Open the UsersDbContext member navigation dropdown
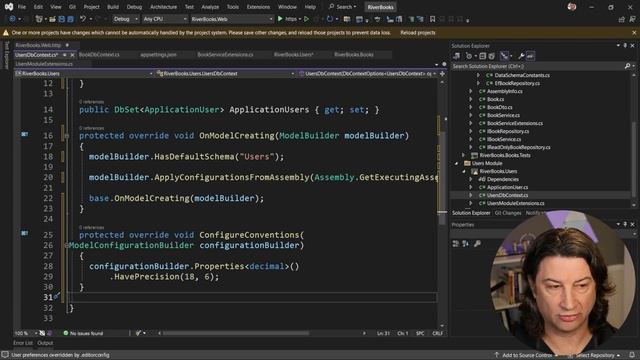The height and width of the screenshot is (360, 640). [367, 73]
